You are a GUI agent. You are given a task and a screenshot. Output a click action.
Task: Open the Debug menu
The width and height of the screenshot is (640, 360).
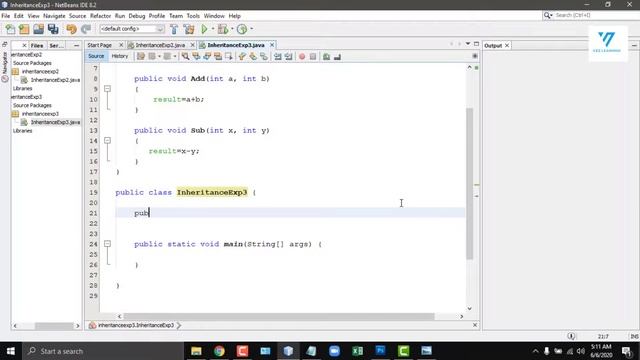click(x=137, y=16)
